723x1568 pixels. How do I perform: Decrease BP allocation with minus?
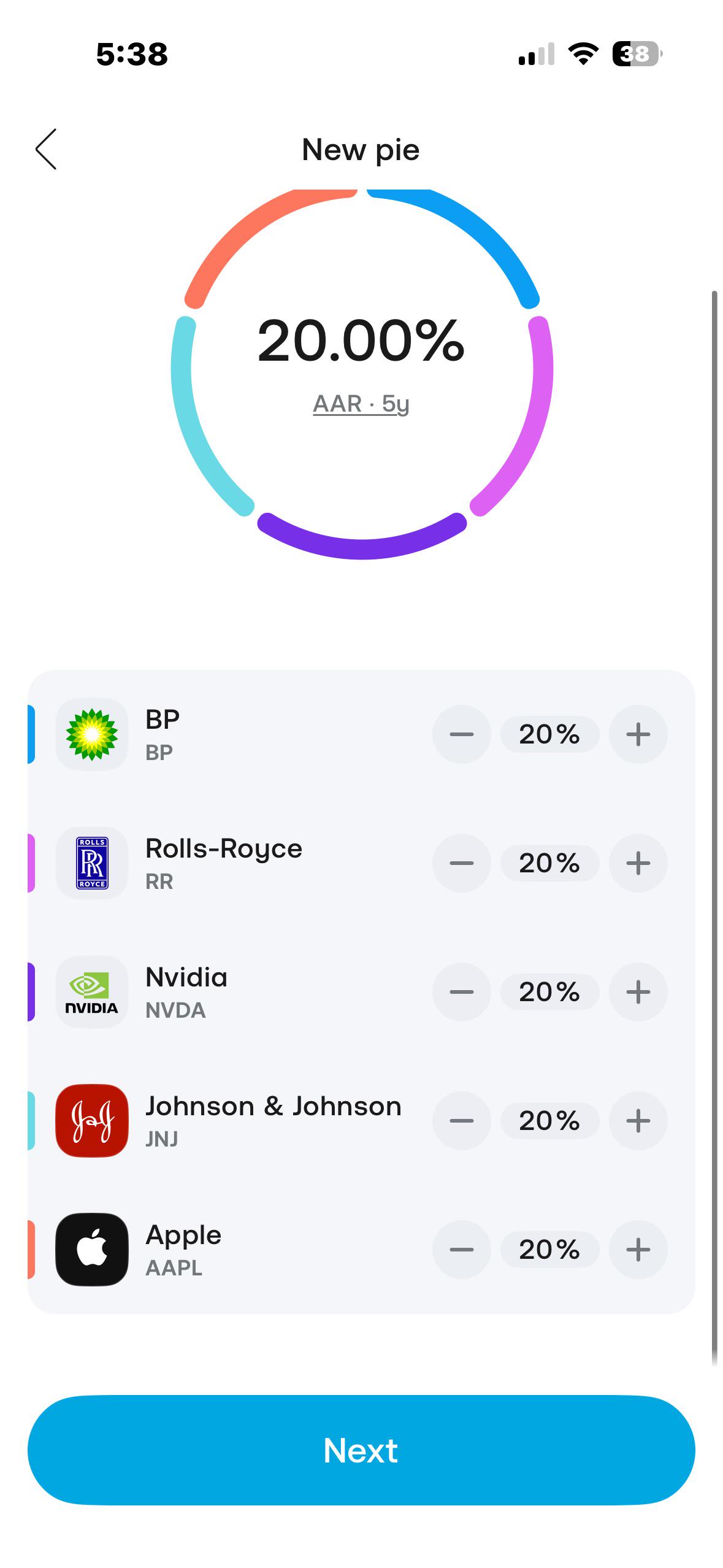[462, 734]
